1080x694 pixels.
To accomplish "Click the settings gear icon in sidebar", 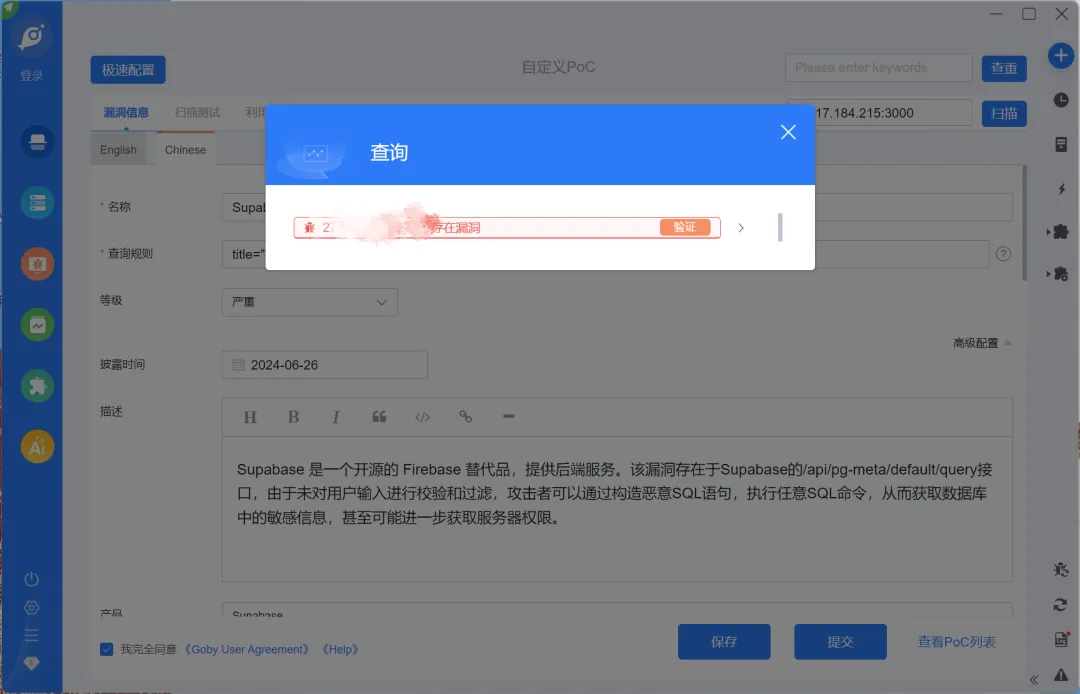I will [32, 608].
